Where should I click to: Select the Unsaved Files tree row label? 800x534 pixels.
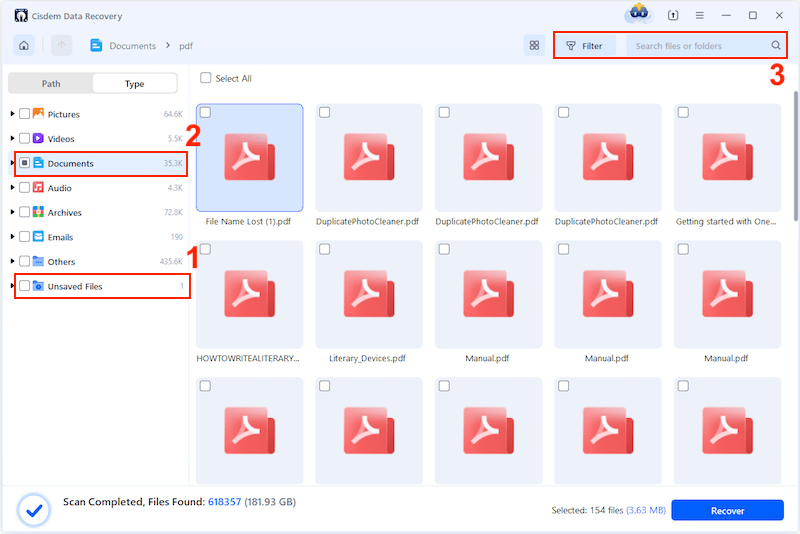click(x=75, y=286)
